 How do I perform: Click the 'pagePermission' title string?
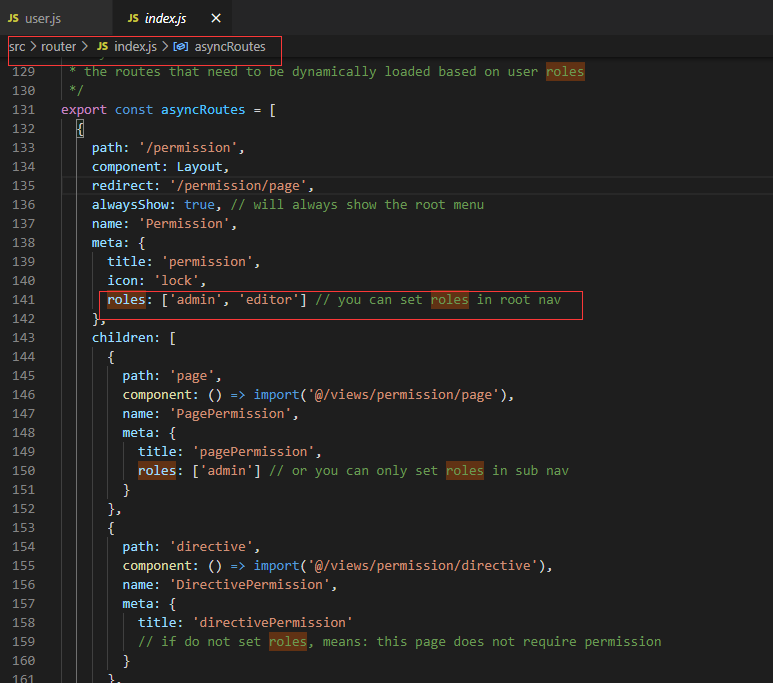tap(253, 452)
